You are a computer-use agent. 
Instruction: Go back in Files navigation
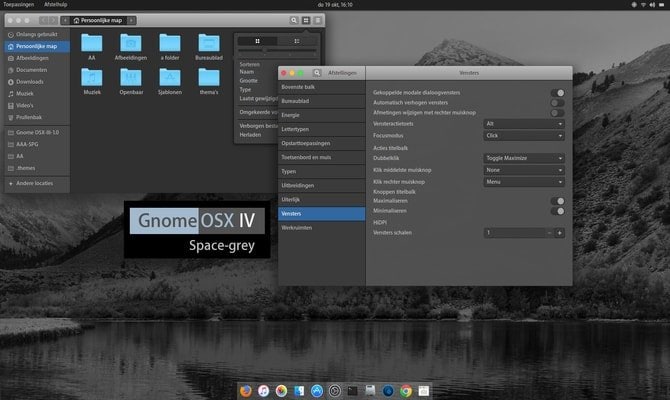[x=43, y=20]
